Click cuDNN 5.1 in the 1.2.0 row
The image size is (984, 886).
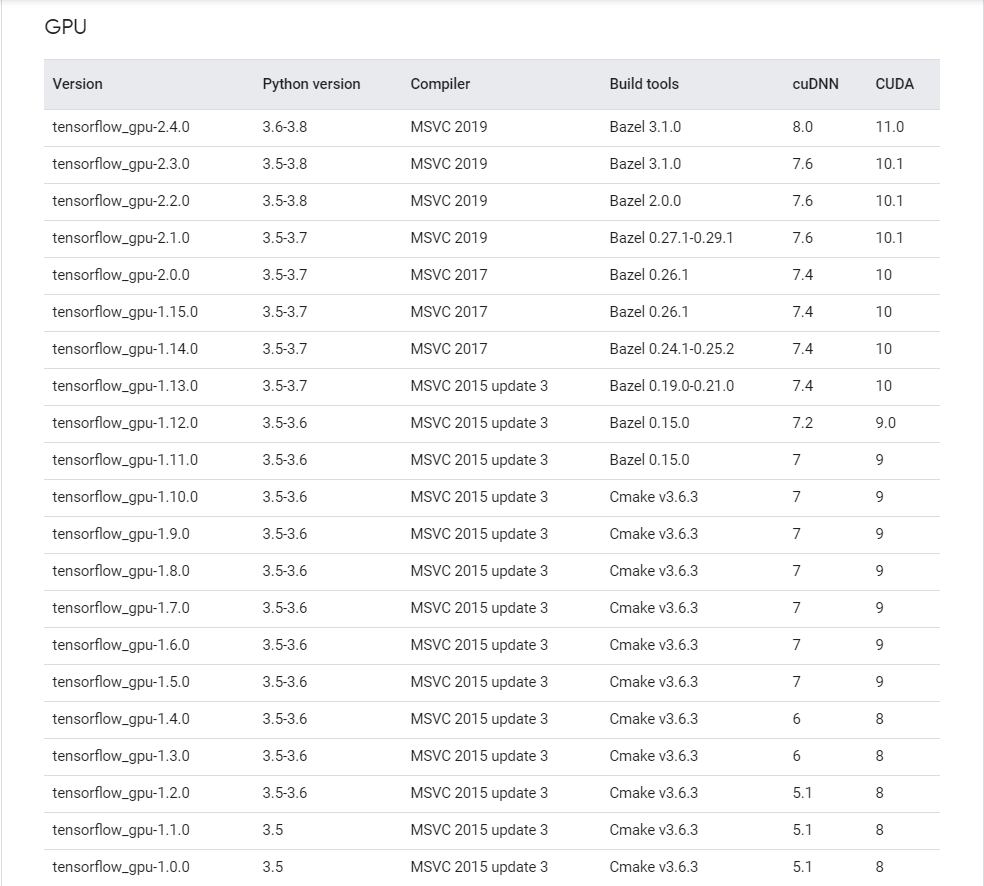tap(802, 794)
